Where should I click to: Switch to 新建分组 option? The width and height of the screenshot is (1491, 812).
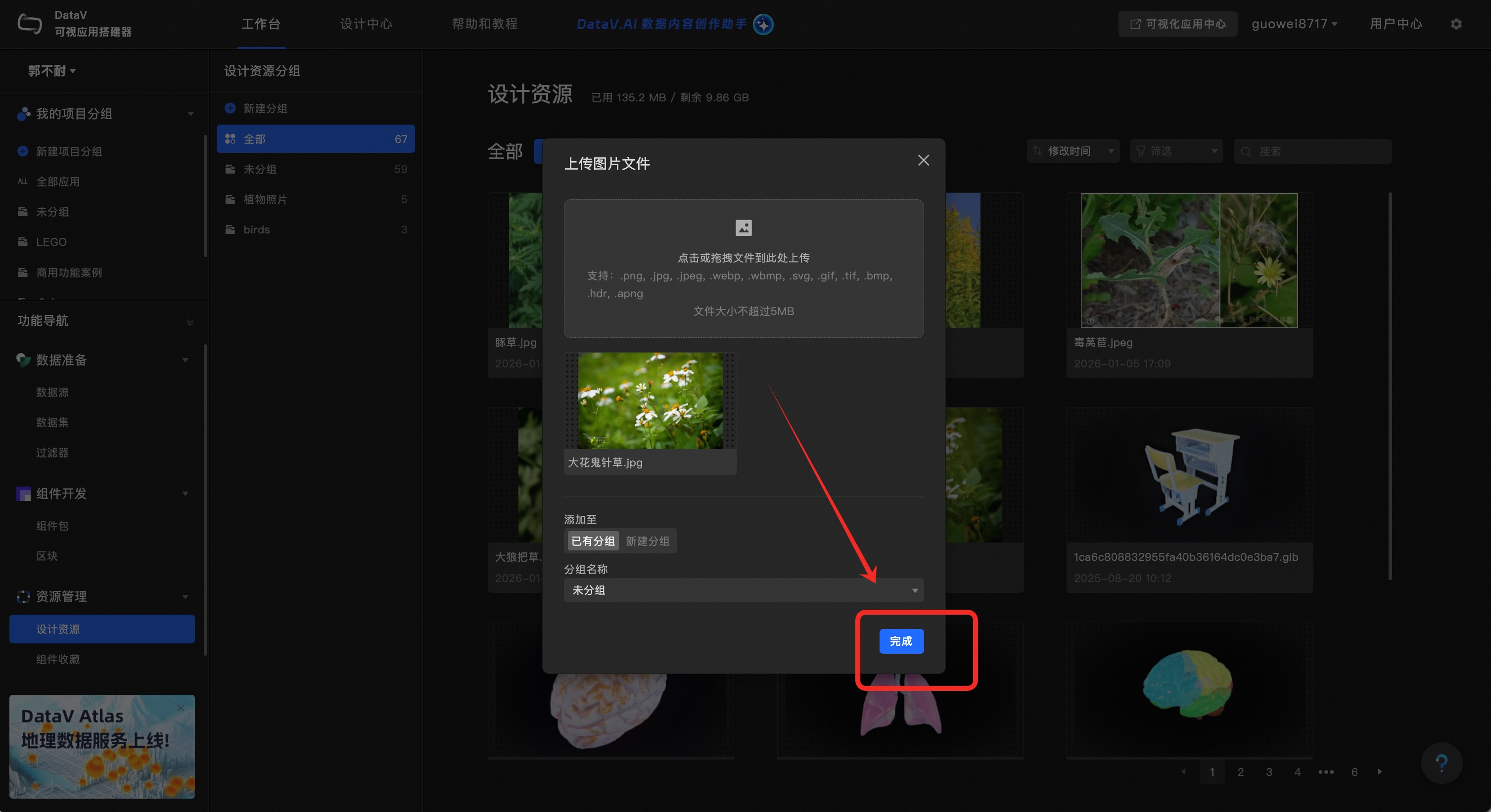coord(647,541)
